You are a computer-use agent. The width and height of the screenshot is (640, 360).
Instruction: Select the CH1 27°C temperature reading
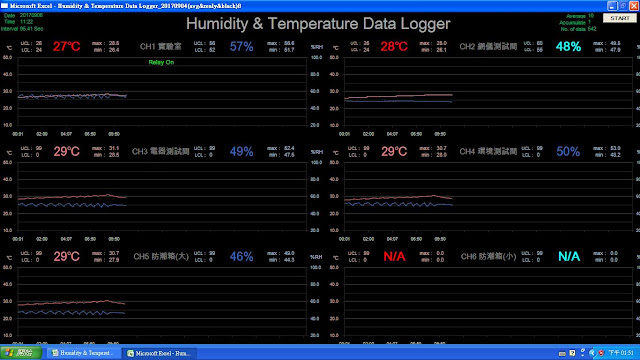pos(67,47)
